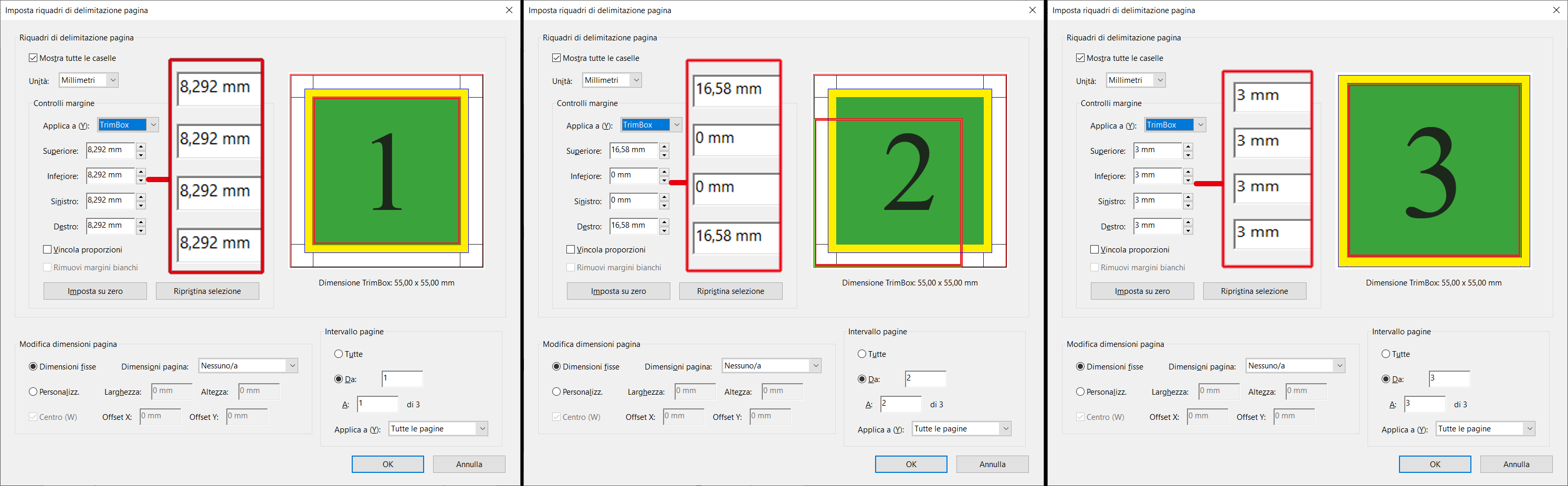Click page 3 preview thumbnail
Image resolution: width=1568 pixels, height=486 pixels.
[1434, 171]
